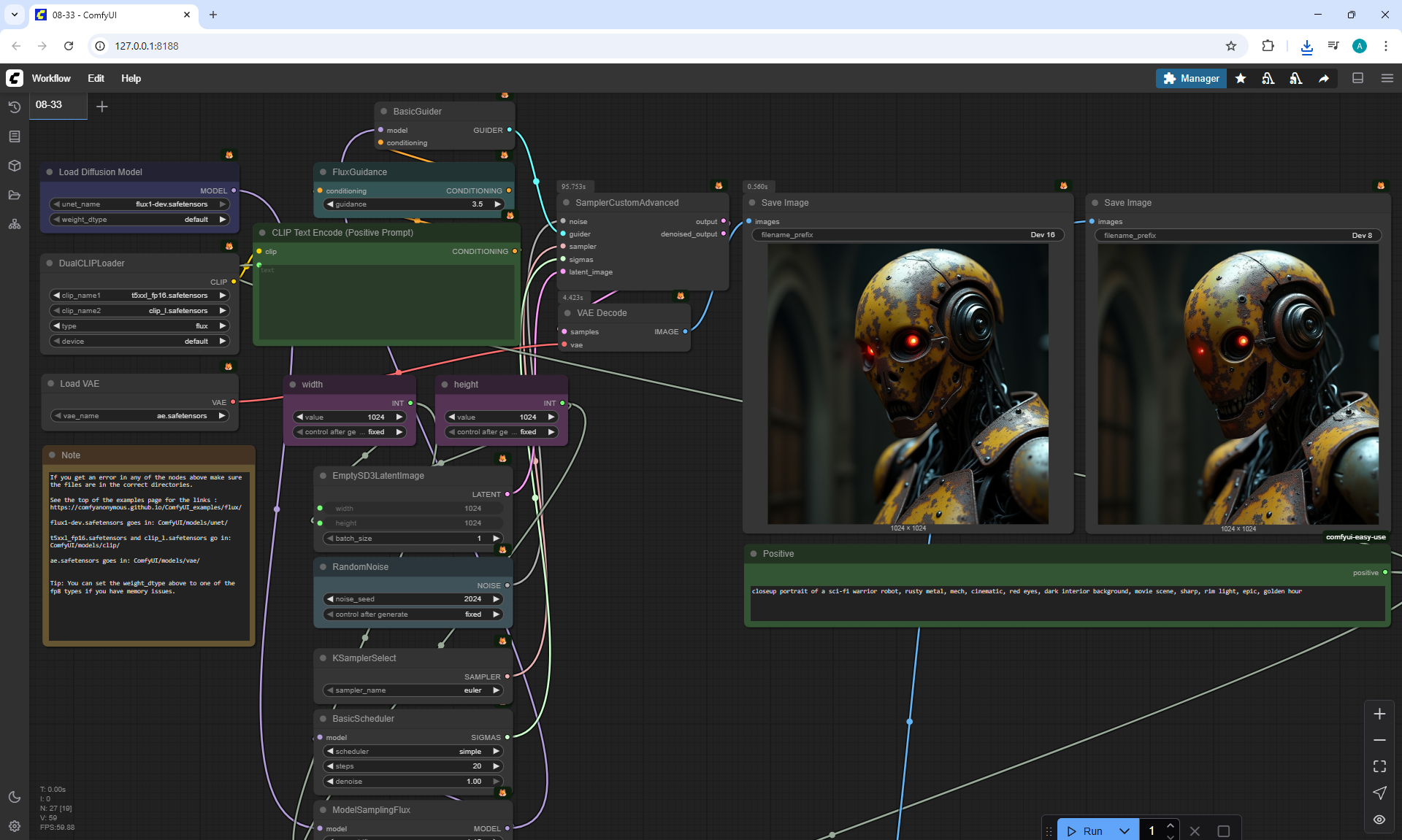Open the queue history sidebar icon
The height and width of the screenshot is (840, 1402).
(x=15, y=107)
